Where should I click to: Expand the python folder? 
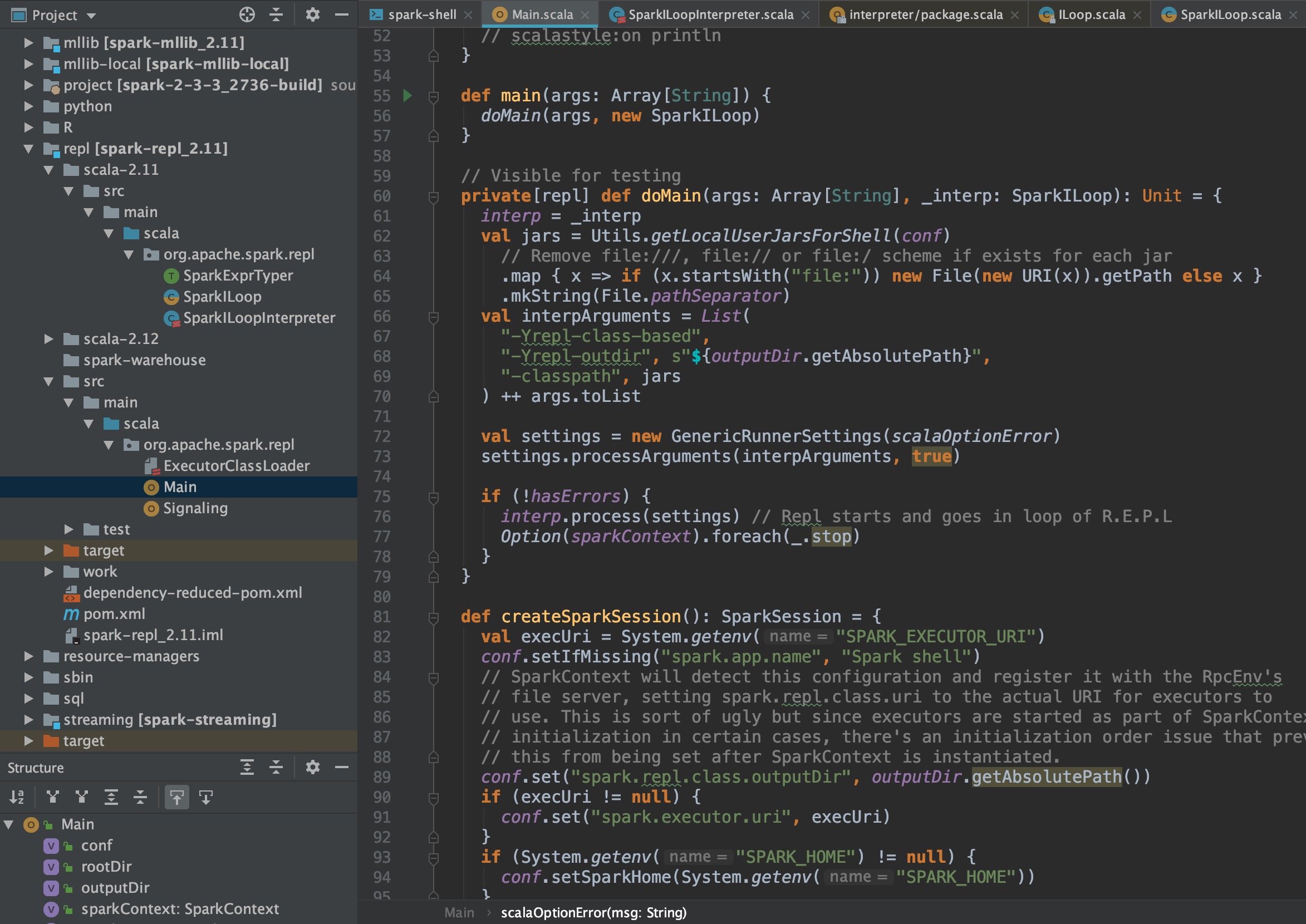28,106
